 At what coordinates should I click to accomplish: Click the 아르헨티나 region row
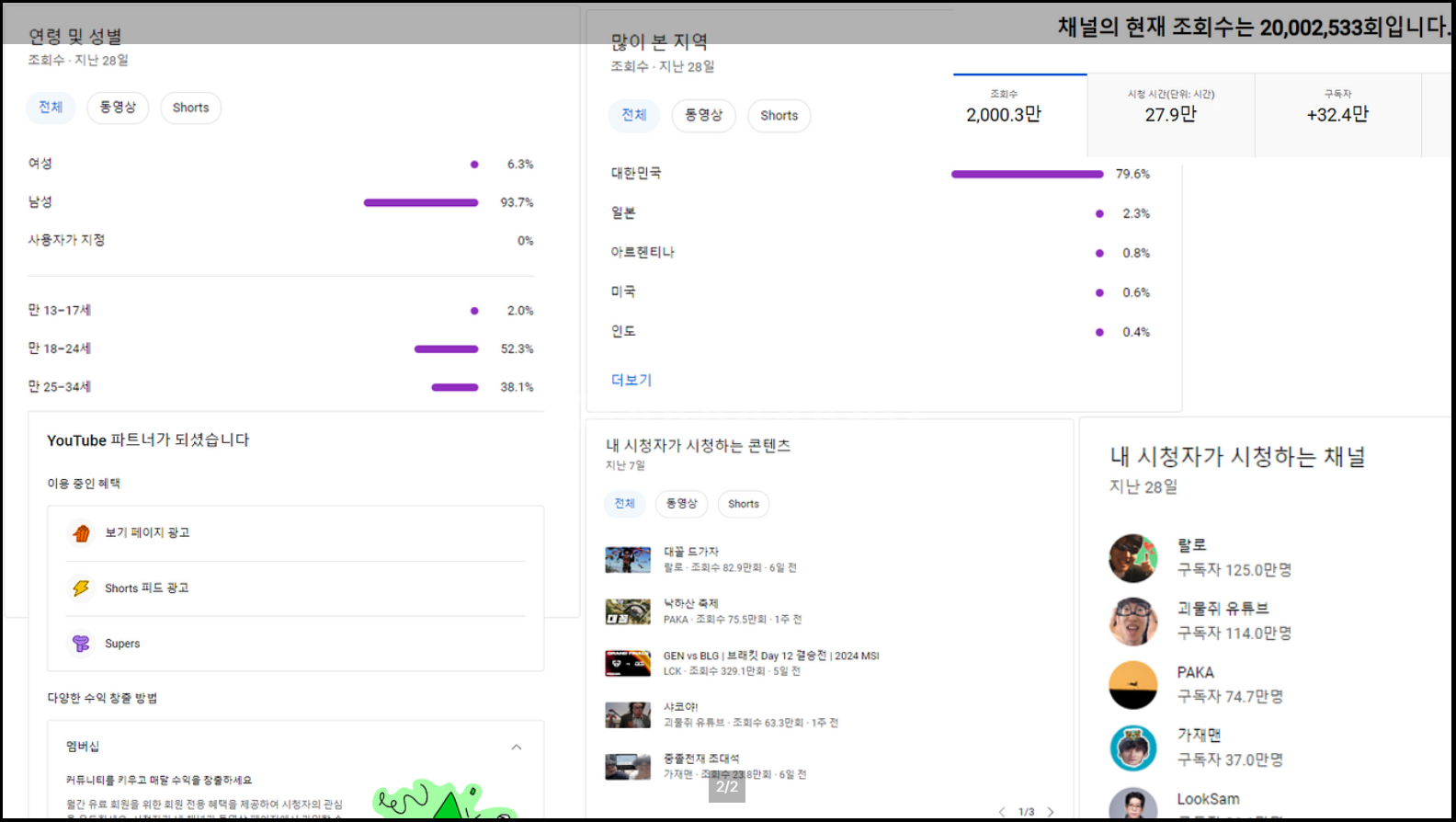click(x=881, y=253)
